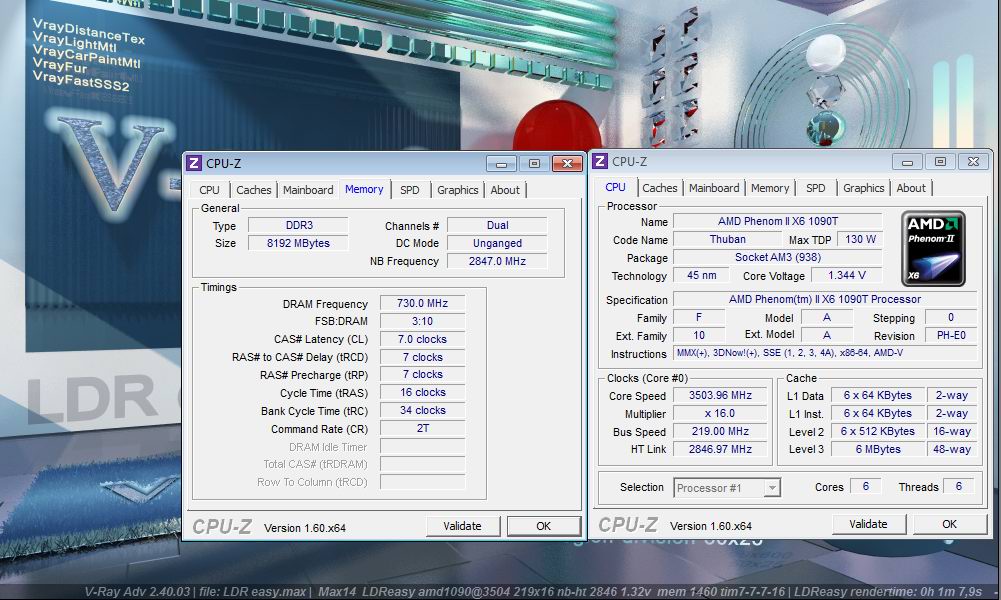The image size is (1001, 600).
Task: Click NB Frequency 2847.0 MHz value
Action: (497, 261)
